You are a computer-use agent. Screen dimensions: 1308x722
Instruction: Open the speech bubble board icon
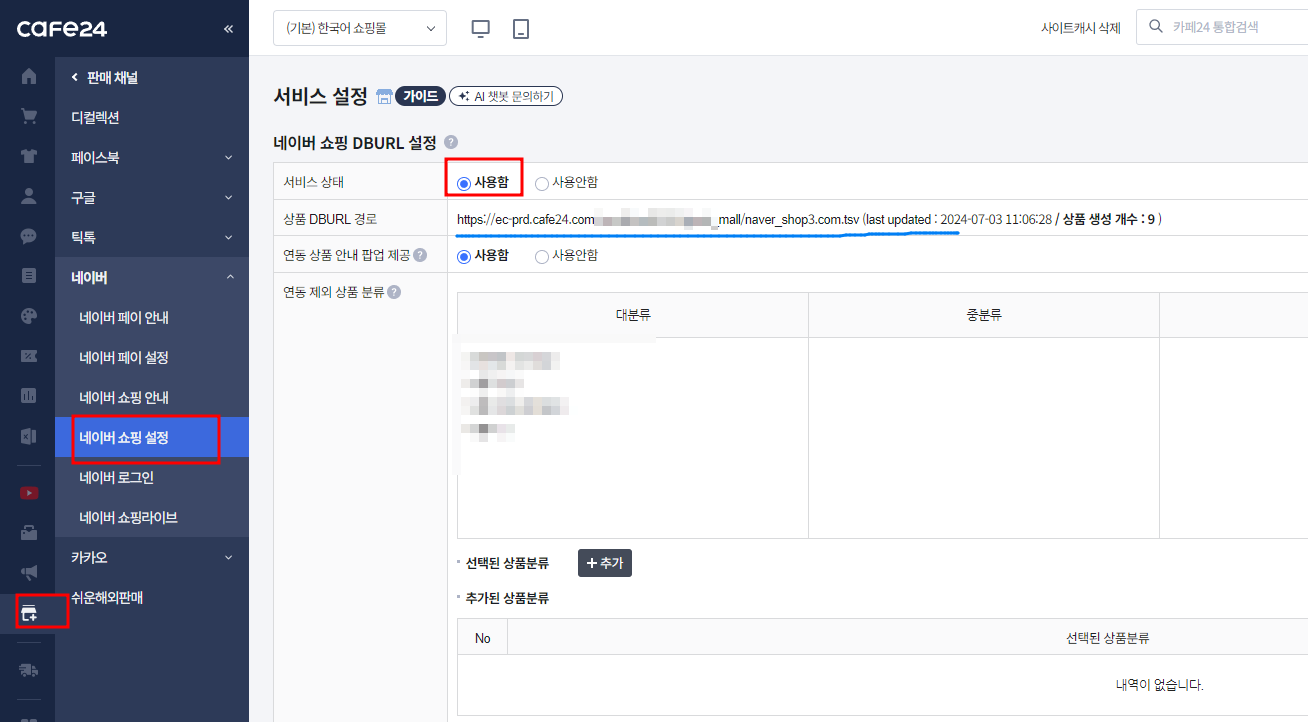point(29,236)
